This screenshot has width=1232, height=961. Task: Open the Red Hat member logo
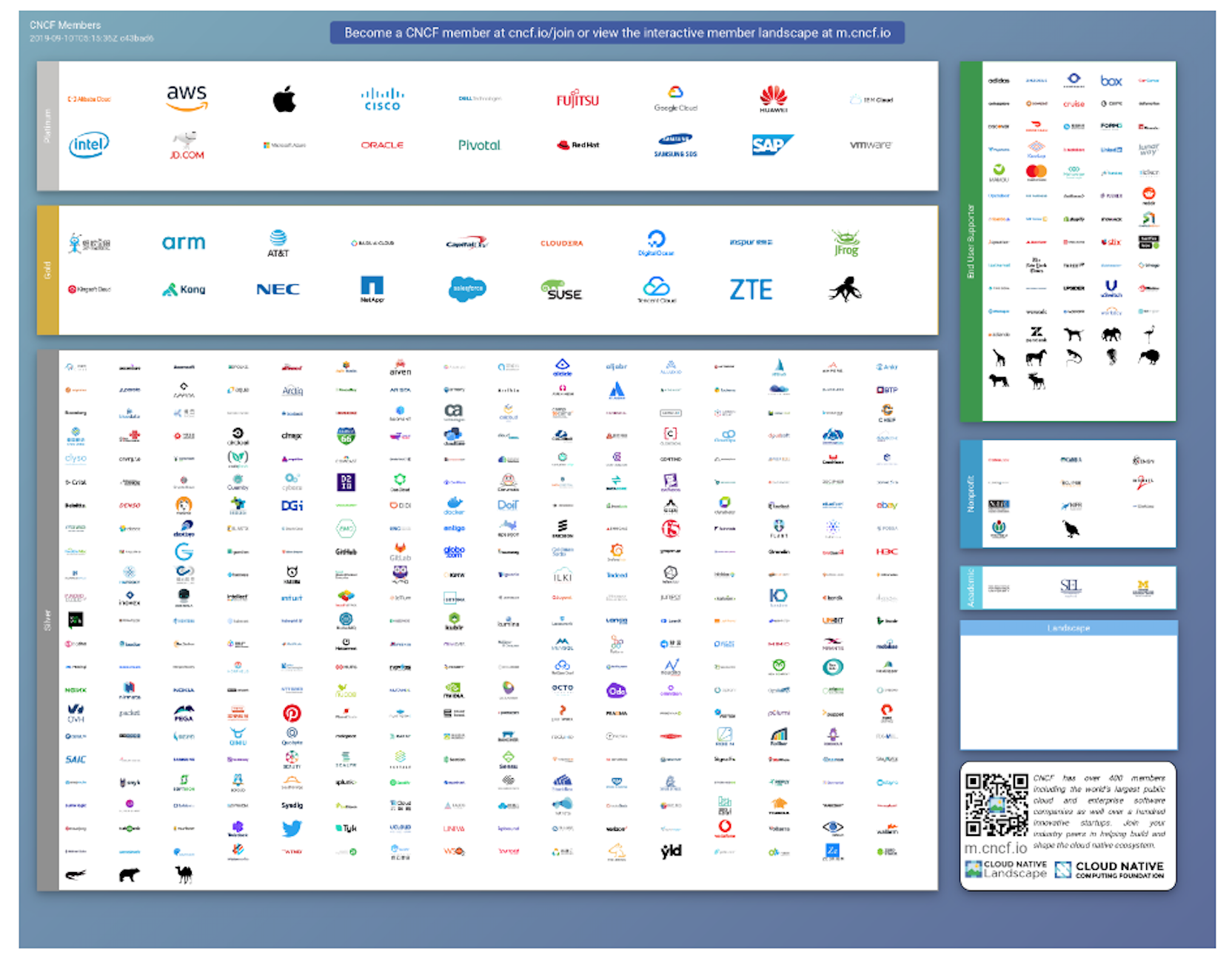pyautogui.click(x=577, y=145)
